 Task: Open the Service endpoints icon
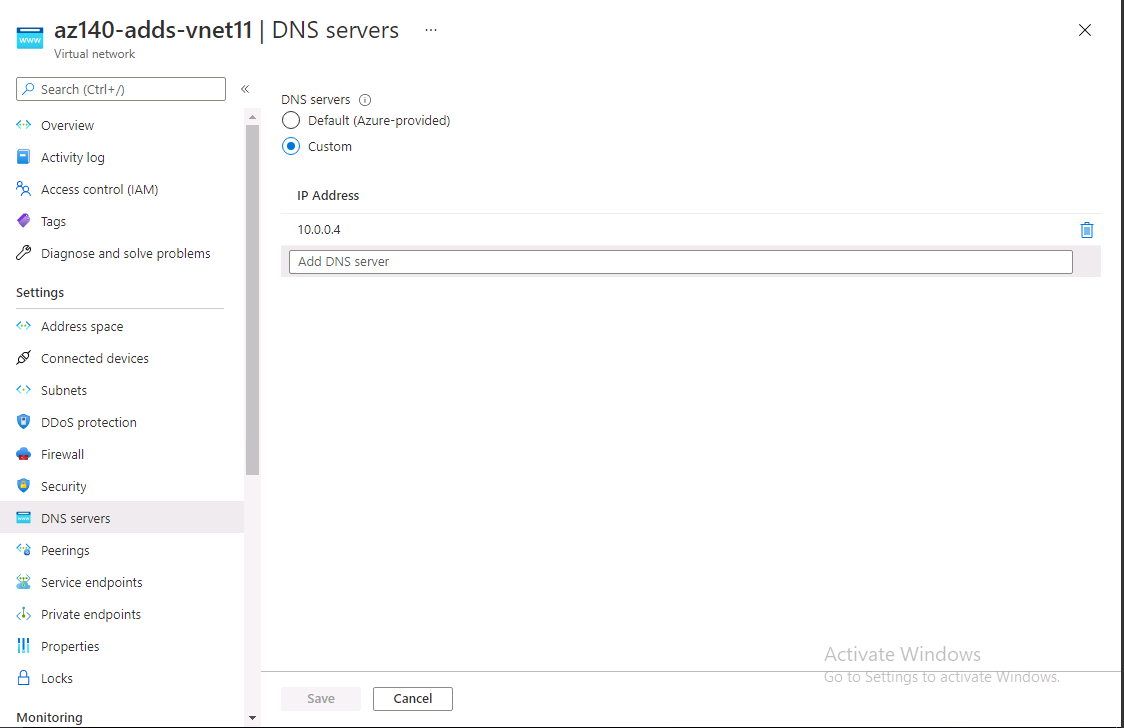point(23,582)
